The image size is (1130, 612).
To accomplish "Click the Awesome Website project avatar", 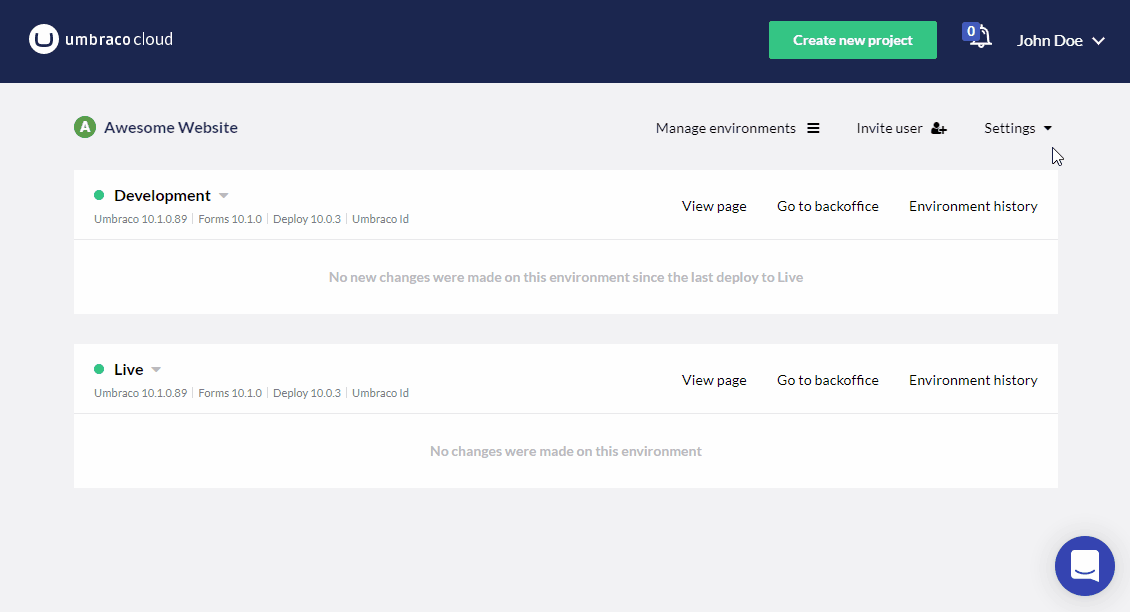I will [85, 128].
